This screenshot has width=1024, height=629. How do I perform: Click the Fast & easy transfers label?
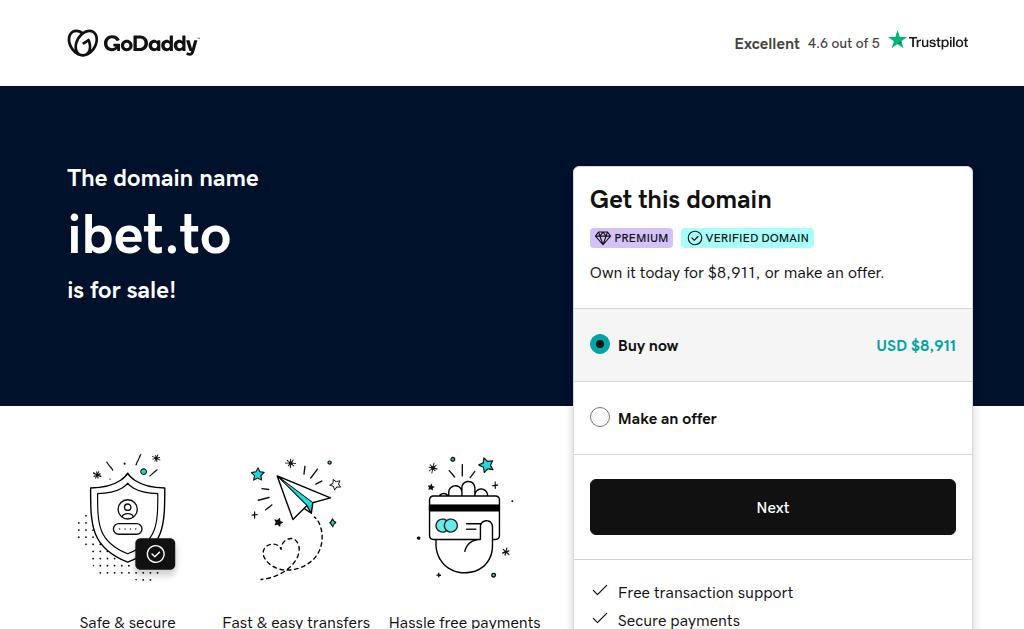(296, 622)
